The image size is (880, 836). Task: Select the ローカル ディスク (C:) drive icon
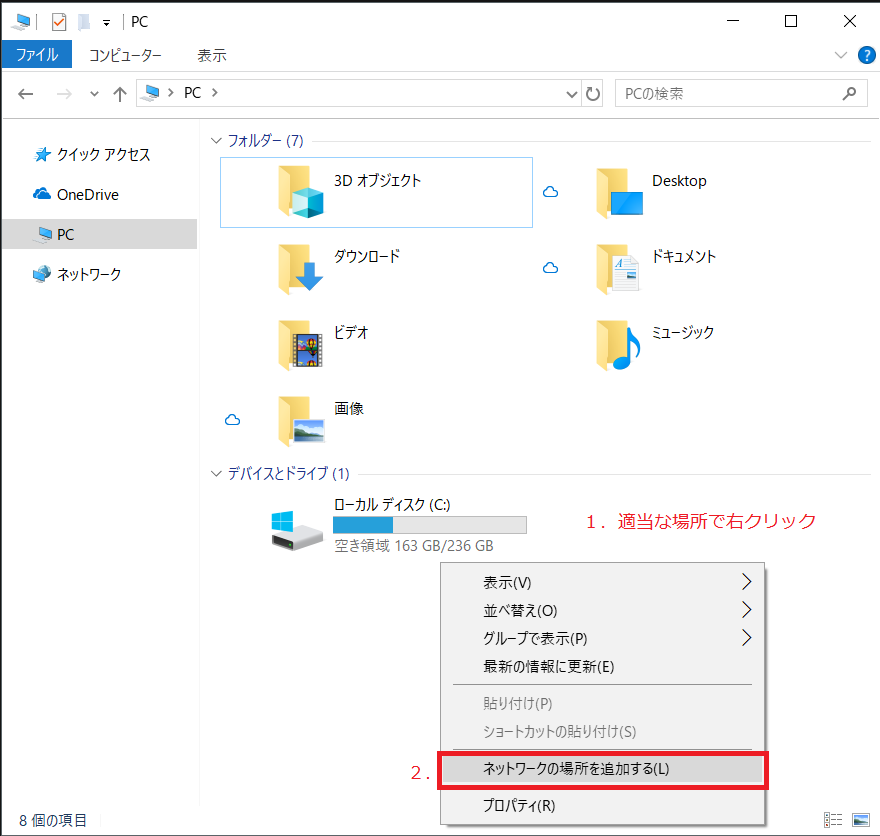(x=297, y=528)
